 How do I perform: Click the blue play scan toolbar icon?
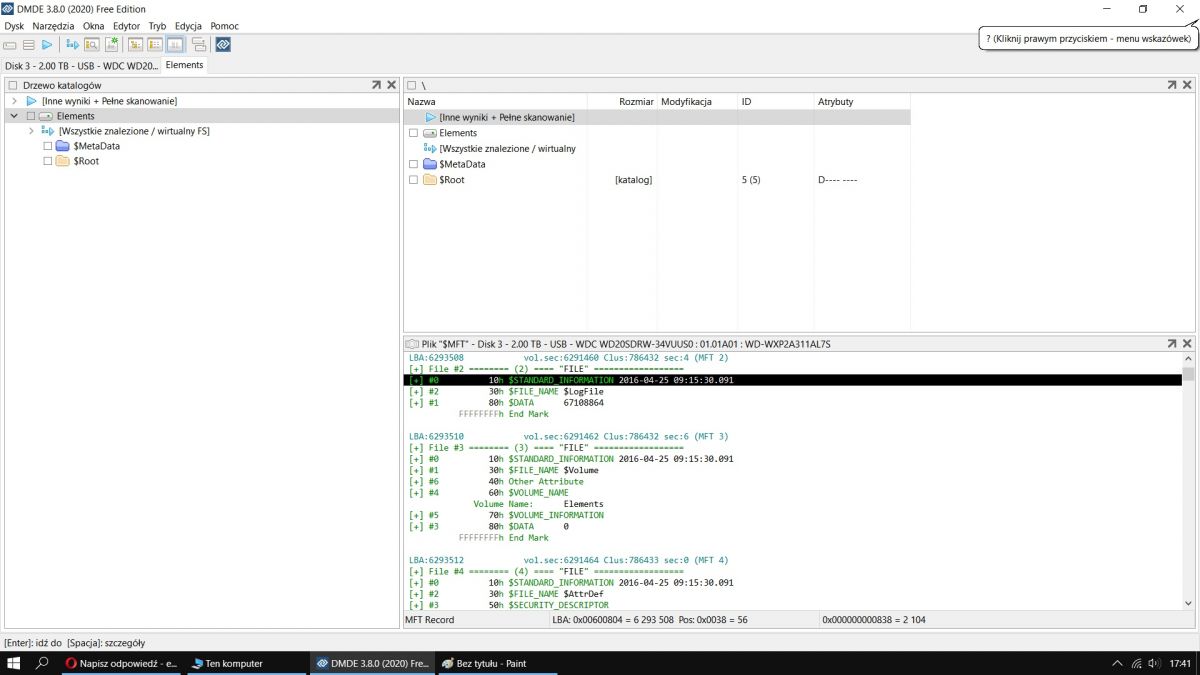coord(47,45)
